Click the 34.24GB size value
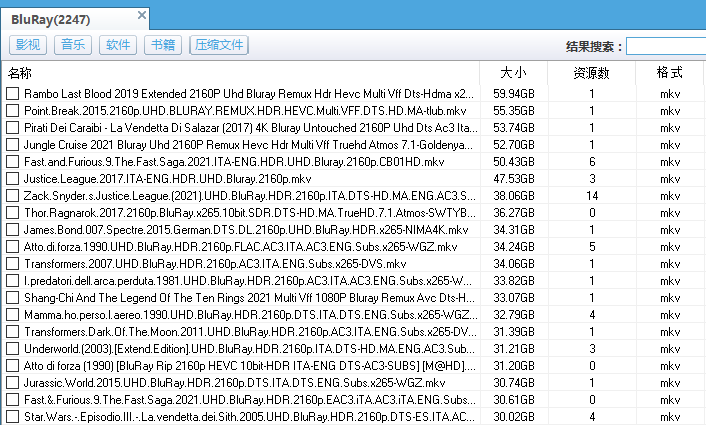 514,247
